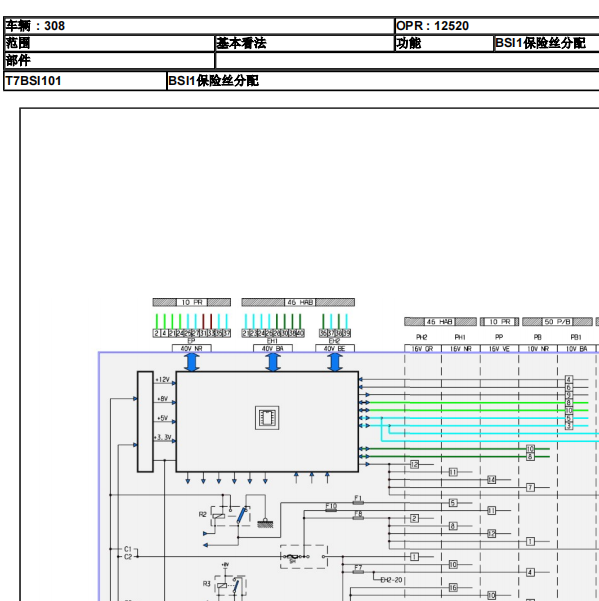Click the '10 PR' bar above PP column
The width and height of the screenshot is (599, 601).
[499, 322]
